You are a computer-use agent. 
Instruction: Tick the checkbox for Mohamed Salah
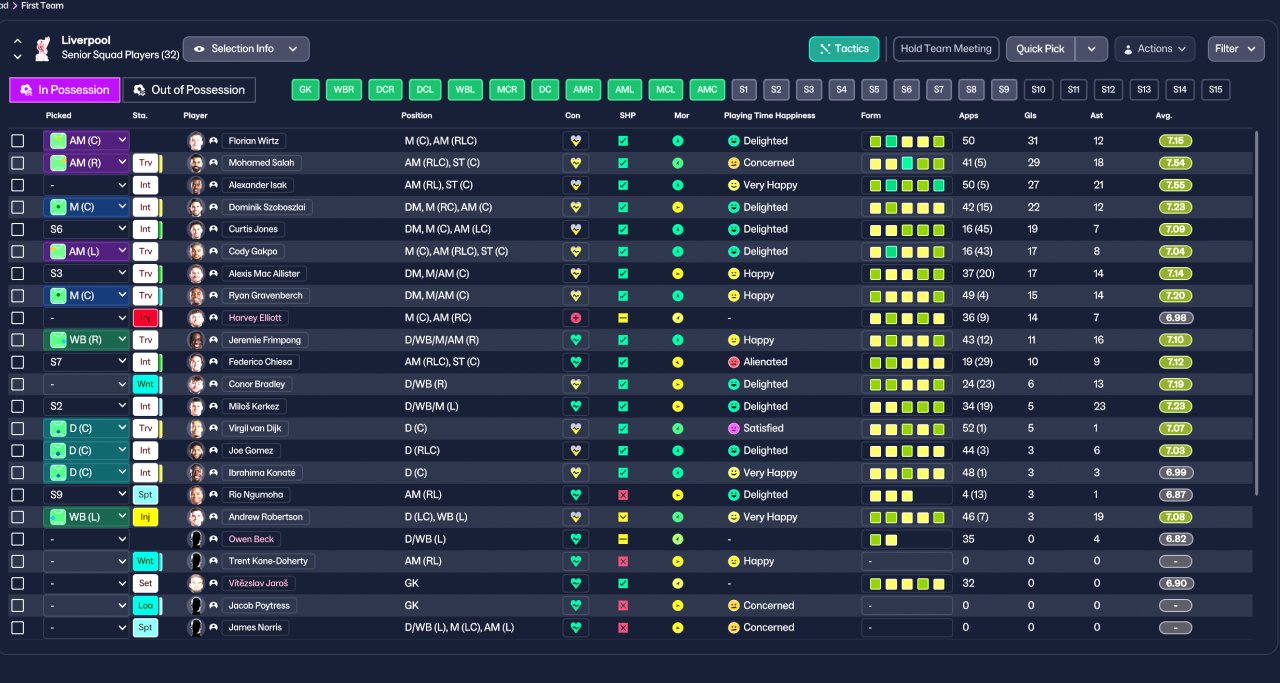coord(17,163)
